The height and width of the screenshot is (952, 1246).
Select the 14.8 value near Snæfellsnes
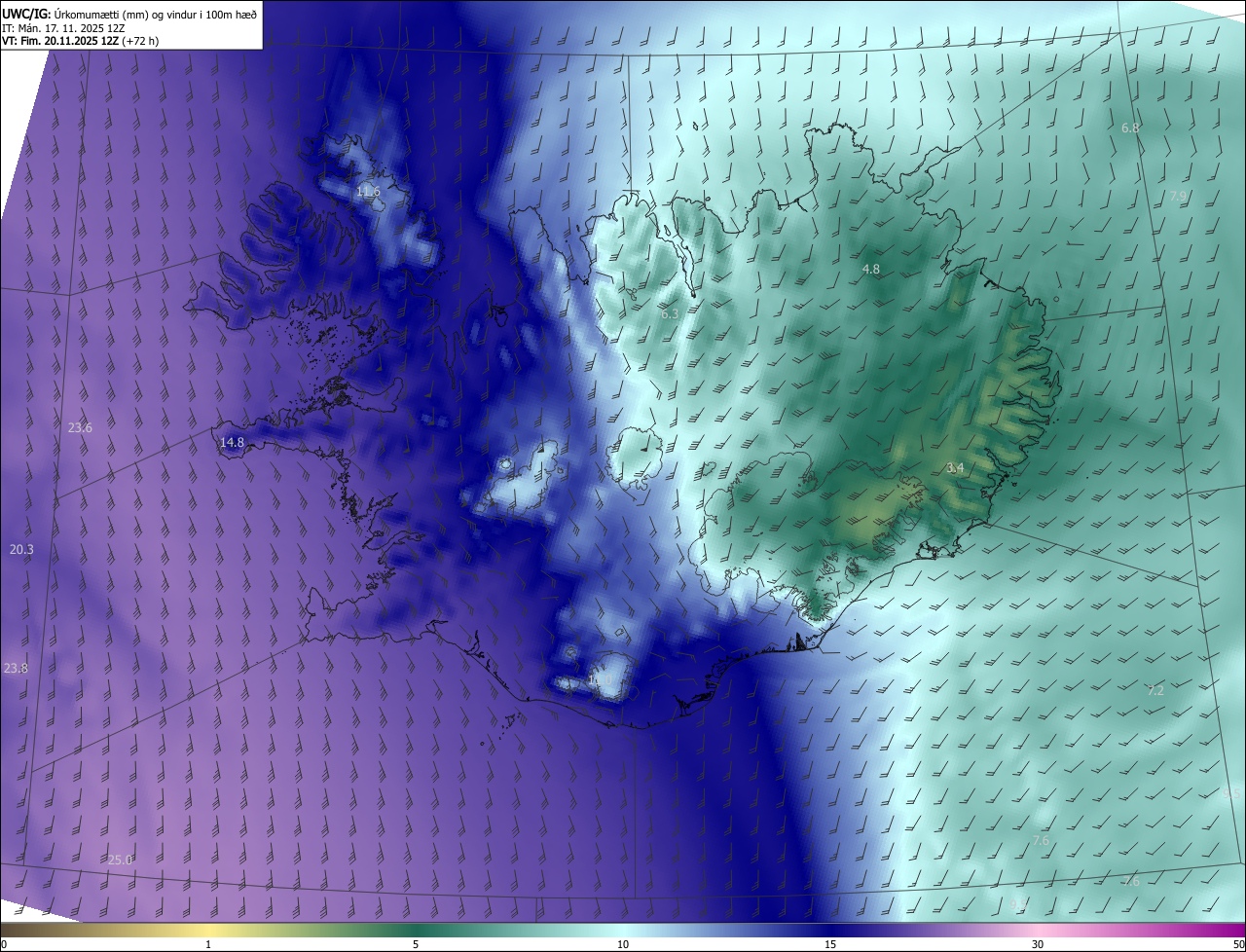coord(232,442)
